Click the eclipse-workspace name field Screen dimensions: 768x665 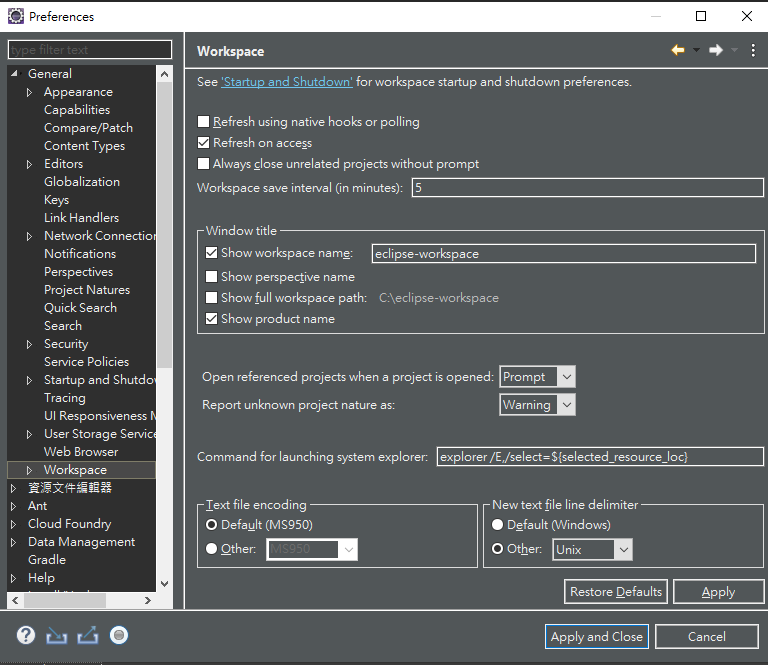(x=563, y=254)
